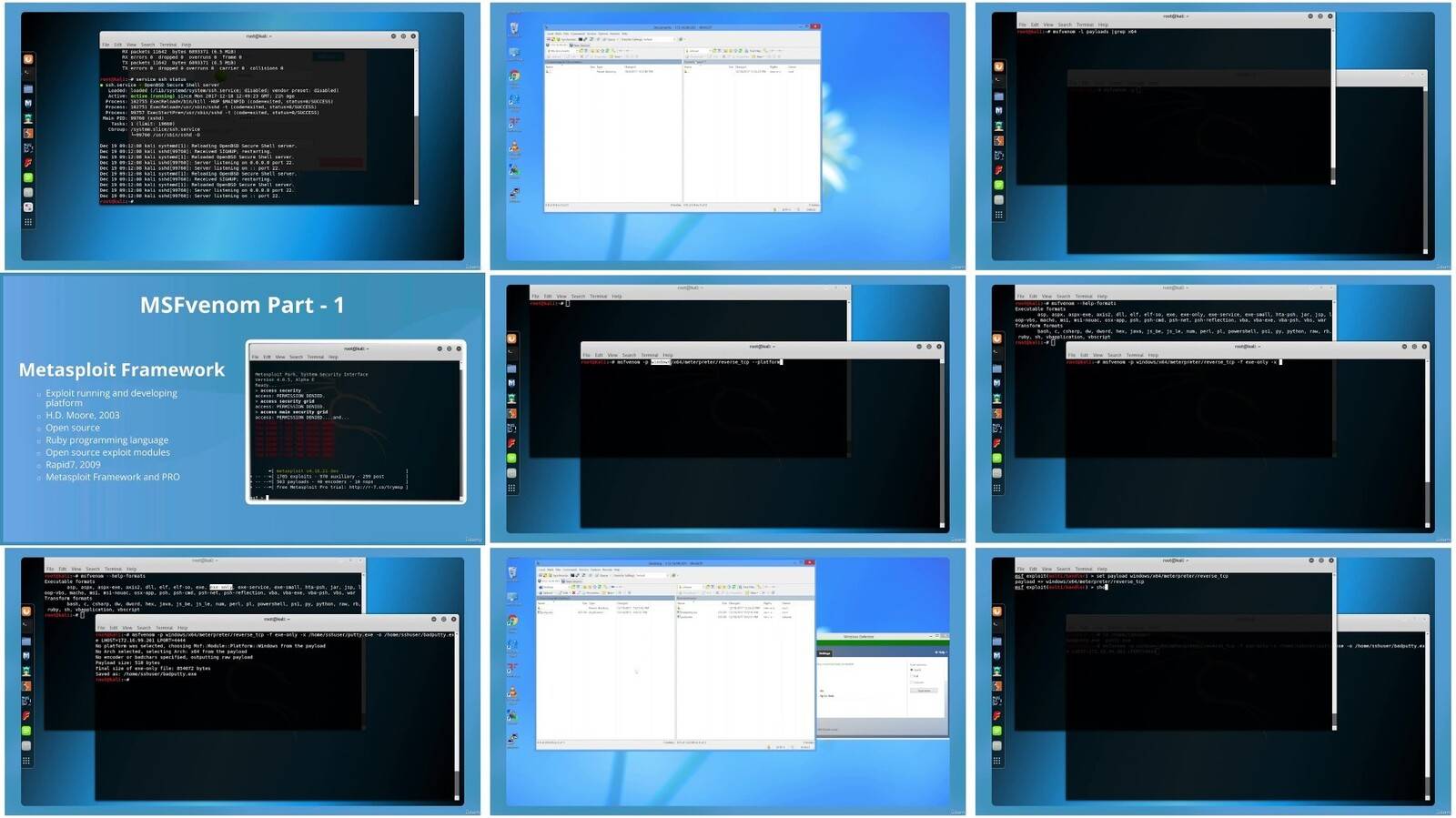Open View menu of front terminal in --platform frame

[x=612, y=355]
